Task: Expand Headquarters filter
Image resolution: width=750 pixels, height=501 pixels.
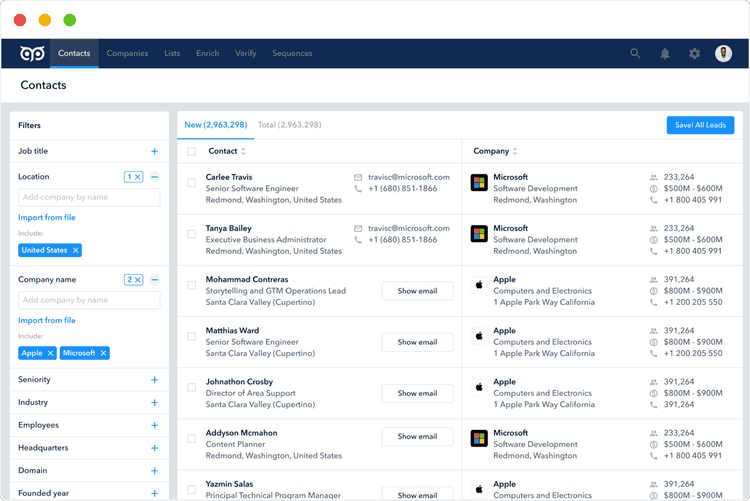Action: pyautogui.click(x=154, y=448)
